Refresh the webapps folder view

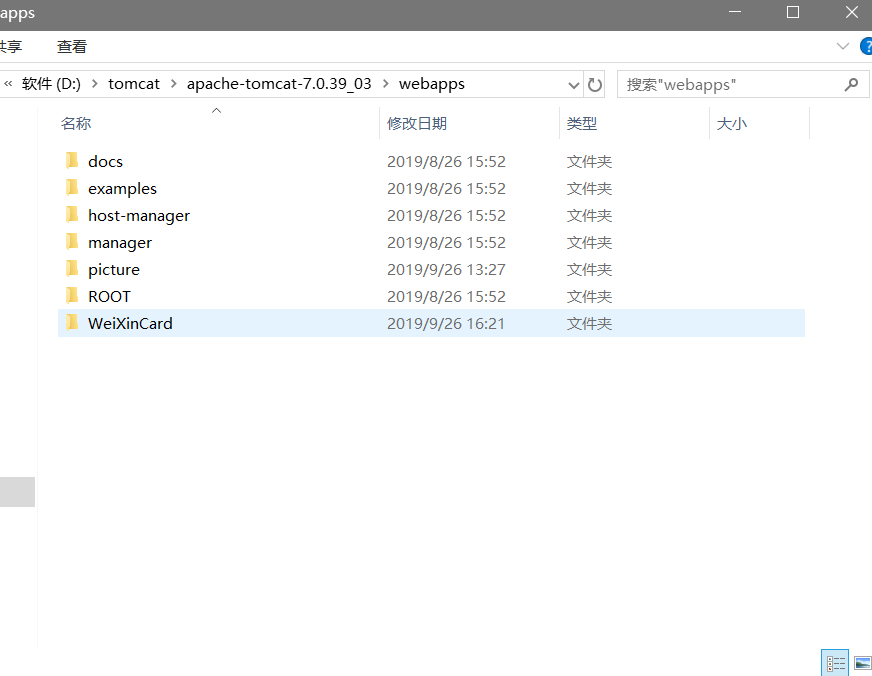[595, 84]
